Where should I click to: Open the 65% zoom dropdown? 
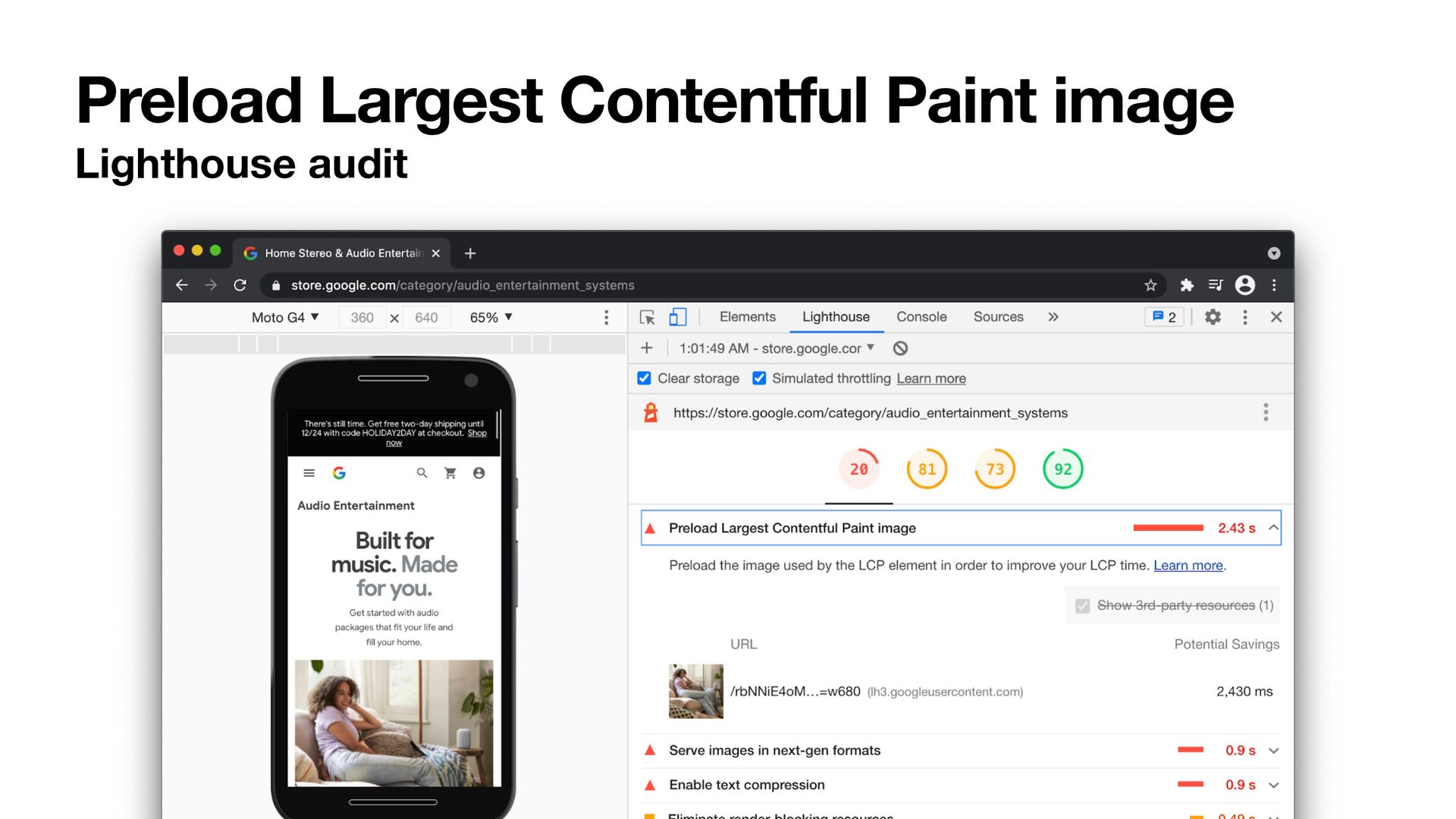point(491,318)
